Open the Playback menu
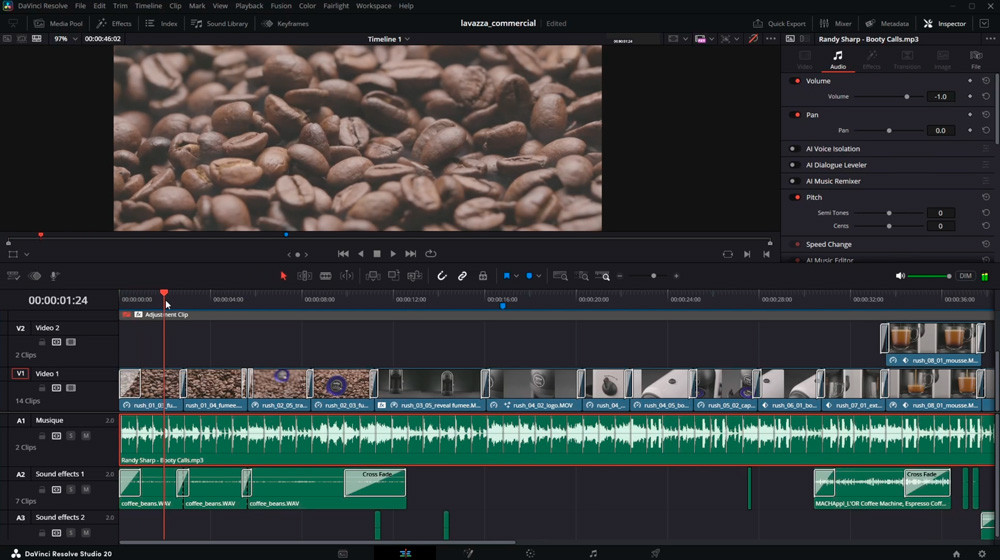The height and width of the screenshot is (560, 1000). click(249, 6)
